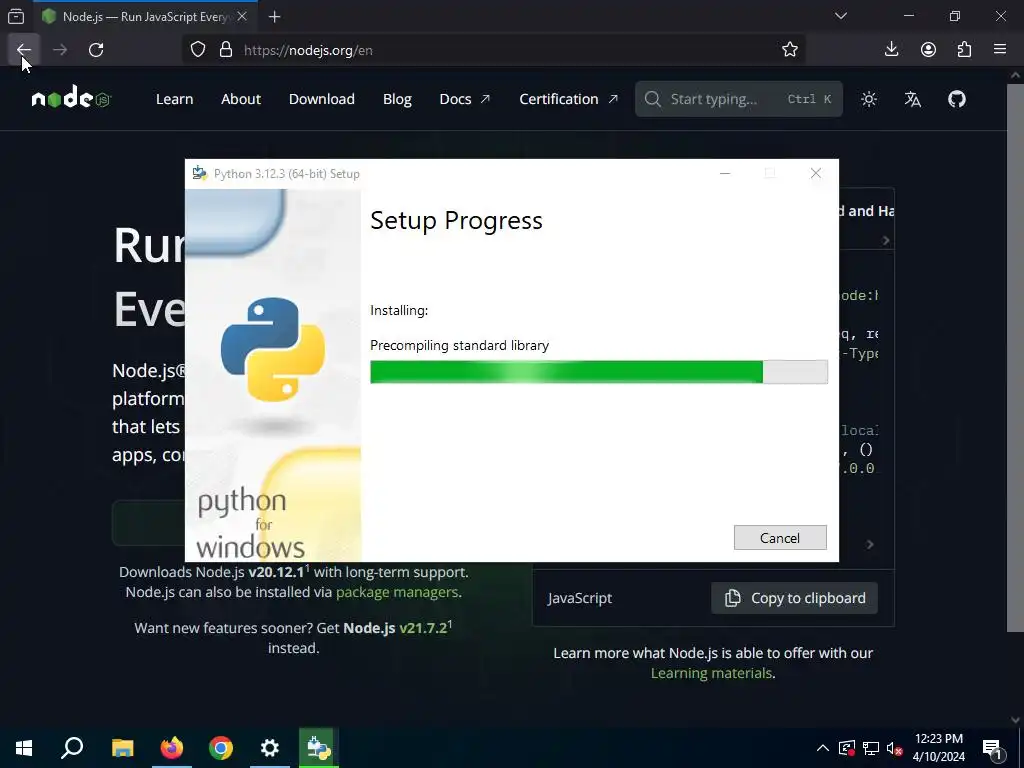This screenshot has width=1024, height=768.
Task: Follow the 'Learning materials' link
Action: (x=711, y=673)
